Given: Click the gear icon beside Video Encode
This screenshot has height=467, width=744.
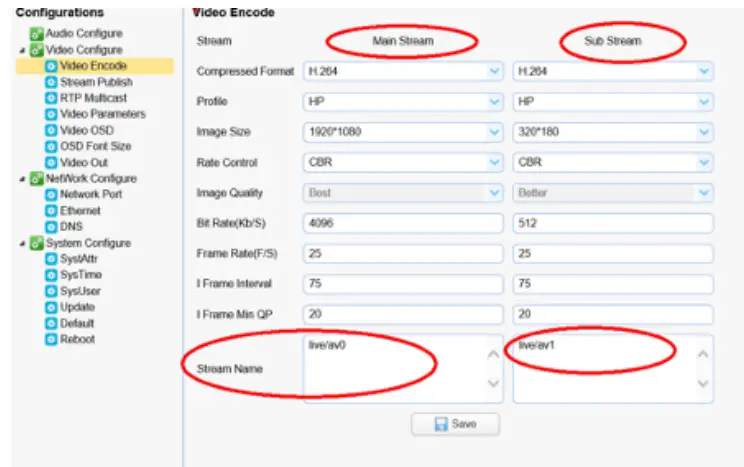Looking at the screenshot, I should (51, 66).
